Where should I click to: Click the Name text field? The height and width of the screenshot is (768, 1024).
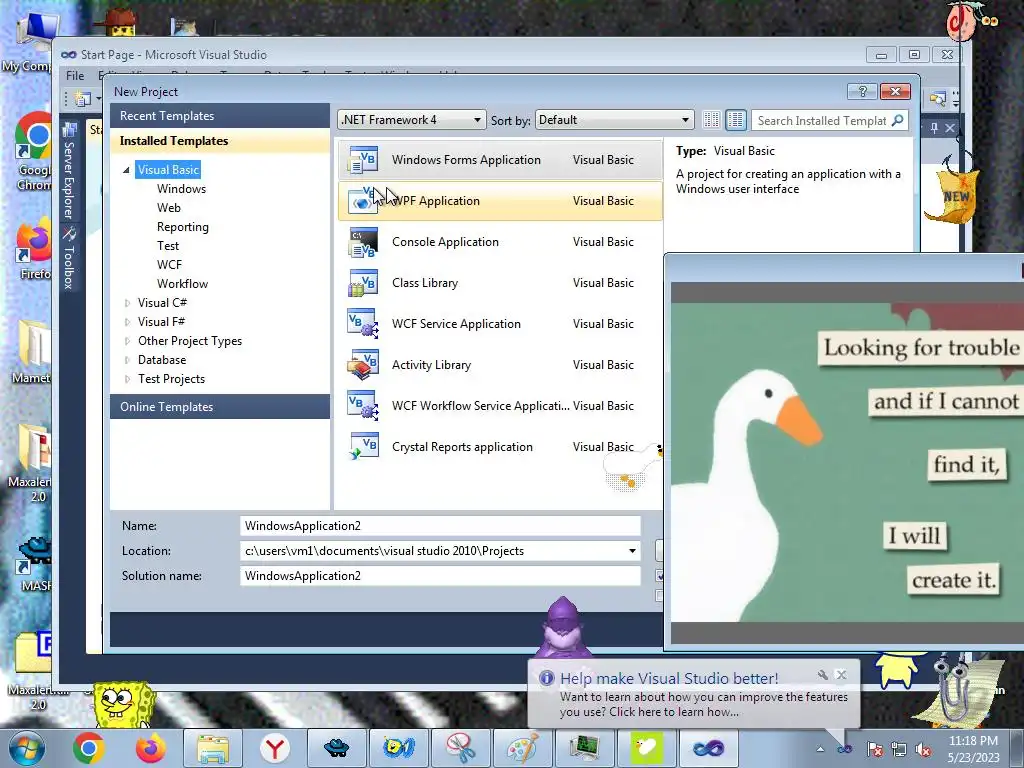pos(440,526)
